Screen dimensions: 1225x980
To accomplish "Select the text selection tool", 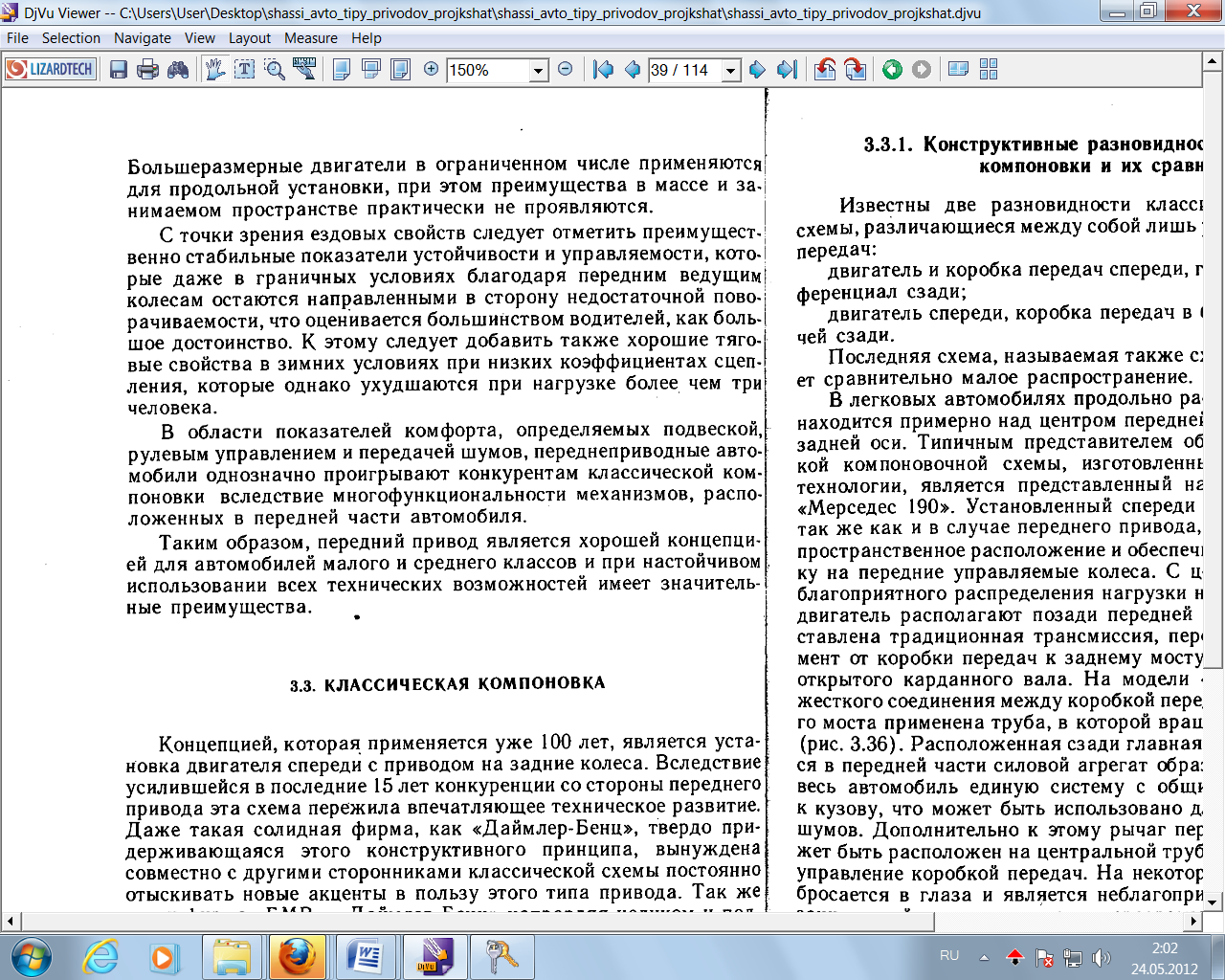I will click(x=245, y=70).
